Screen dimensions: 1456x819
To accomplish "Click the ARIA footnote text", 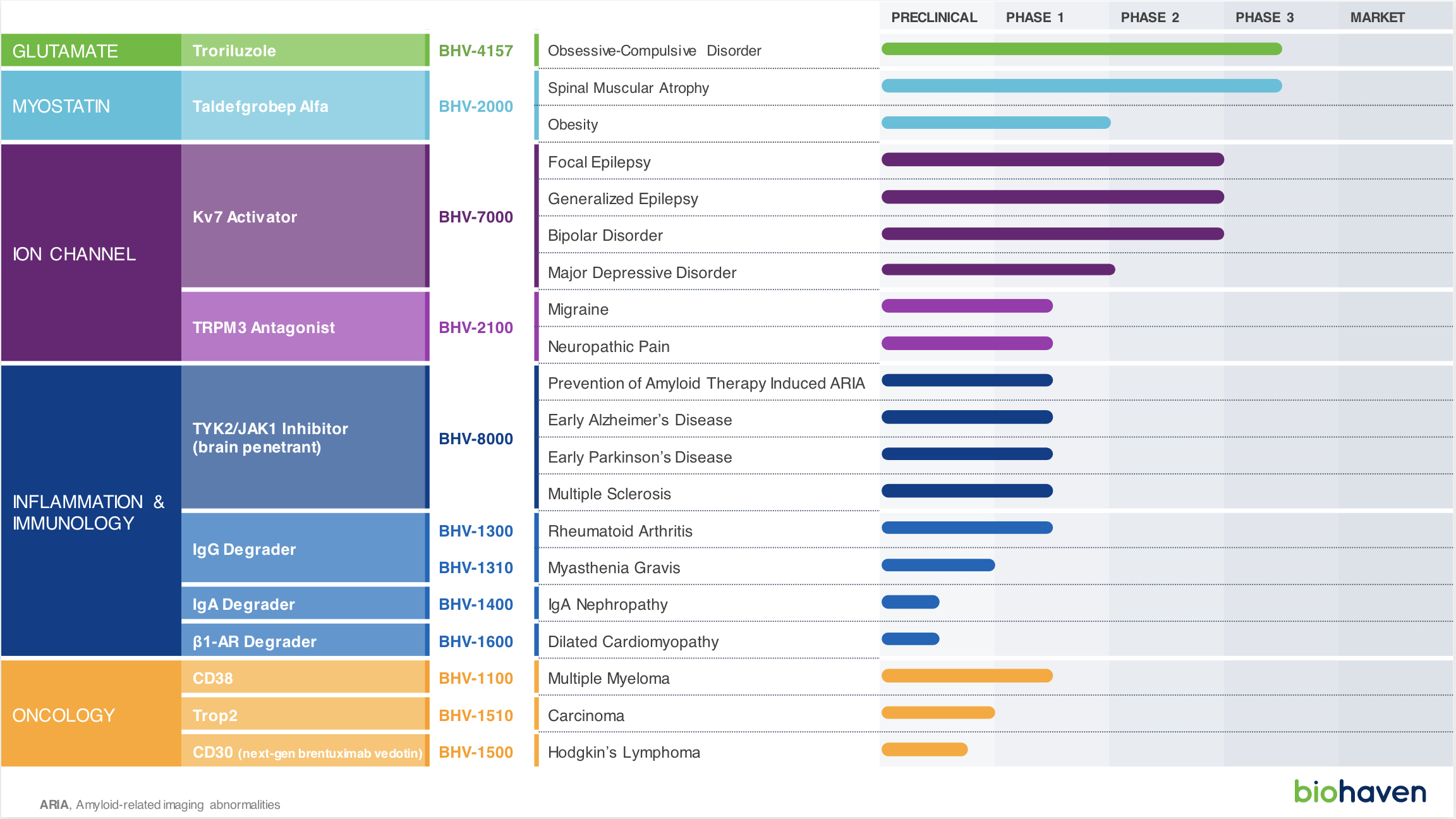I will click(x=160, y=804).
